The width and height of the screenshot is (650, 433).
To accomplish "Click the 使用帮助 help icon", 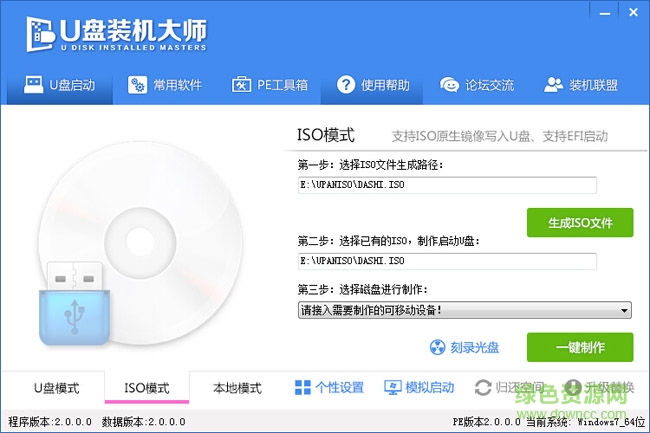I will click(346, 84).
